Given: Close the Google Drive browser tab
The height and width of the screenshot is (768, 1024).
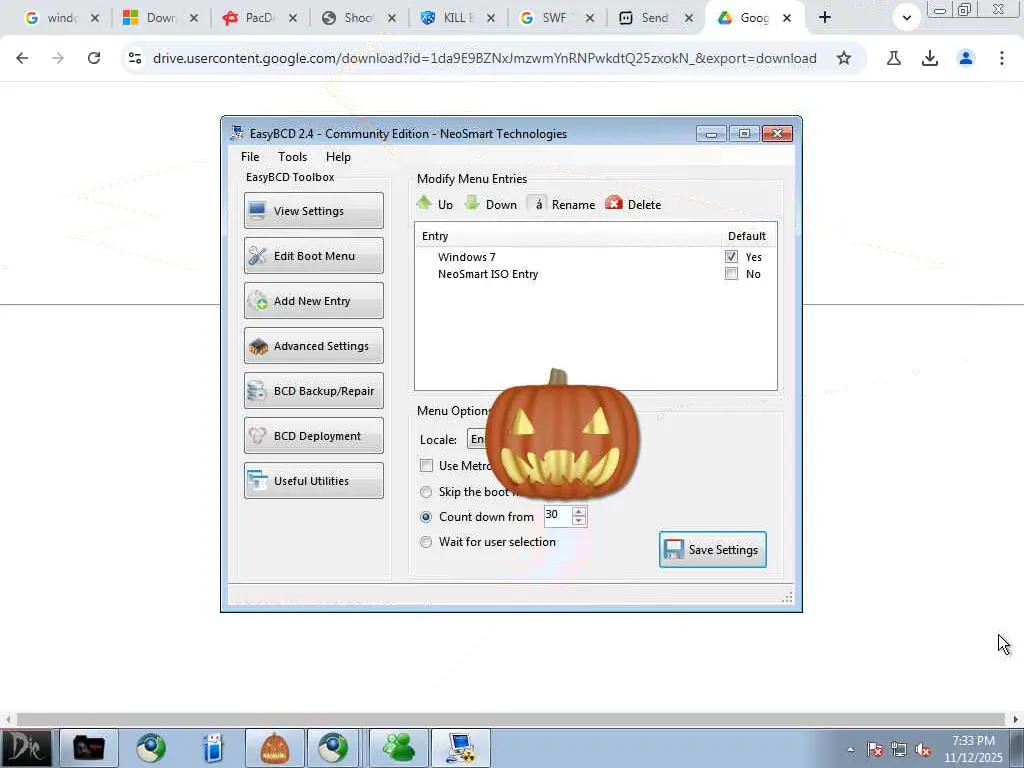Looking at the screenshot, I should click(x=787, y=18).
